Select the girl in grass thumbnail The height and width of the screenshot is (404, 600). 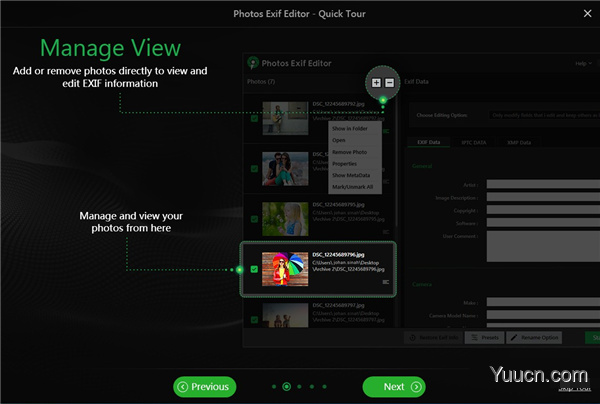point(285,219)
